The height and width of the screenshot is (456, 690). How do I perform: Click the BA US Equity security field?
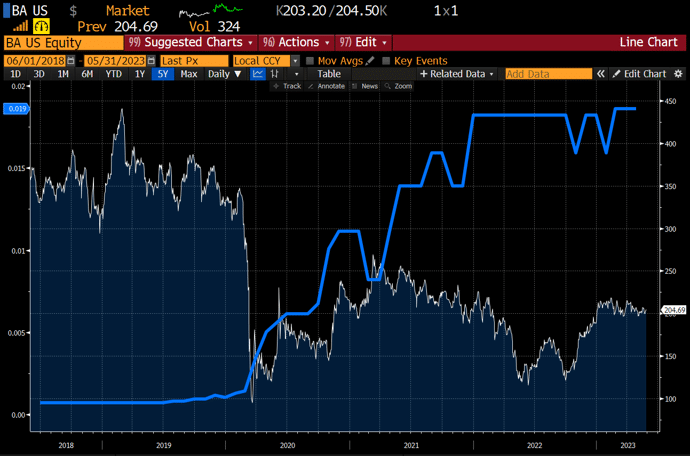(64, 43)
